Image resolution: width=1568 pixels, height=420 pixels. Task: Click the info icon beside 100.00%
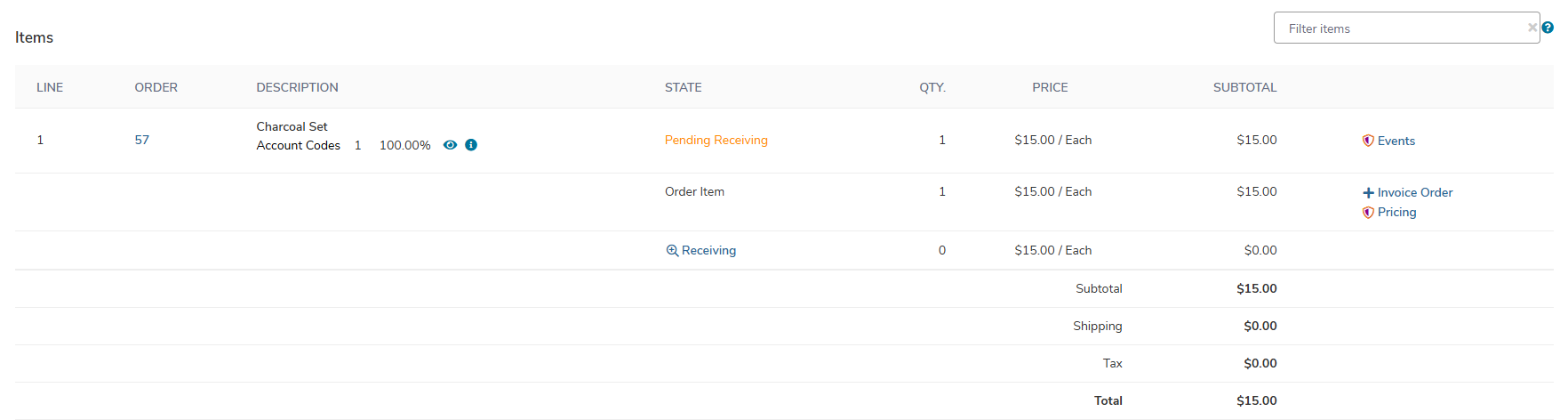(x=471, y=145)
